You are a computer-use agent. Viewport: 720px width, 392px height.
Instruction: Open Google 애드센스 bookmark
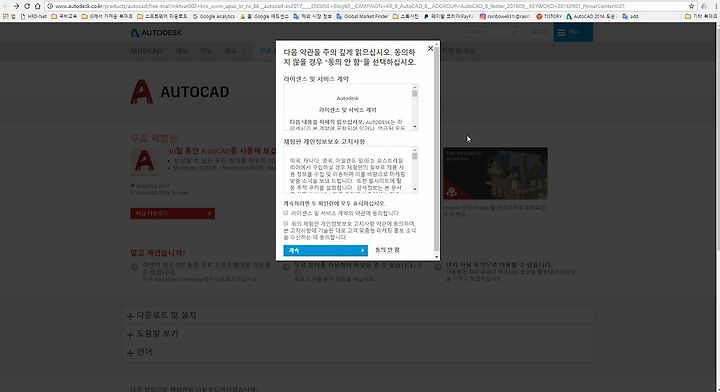coord(264,16)
